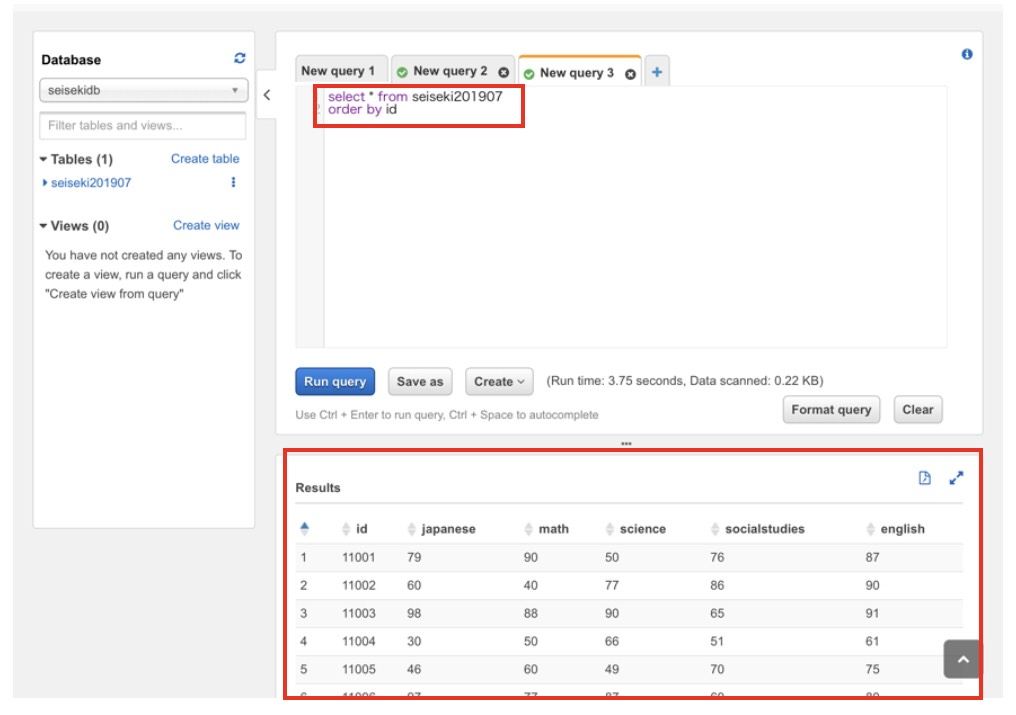The height and width of the screenshot is (715, 1016).
Task: Collapse the Views section
Action: tap(44, 226)
